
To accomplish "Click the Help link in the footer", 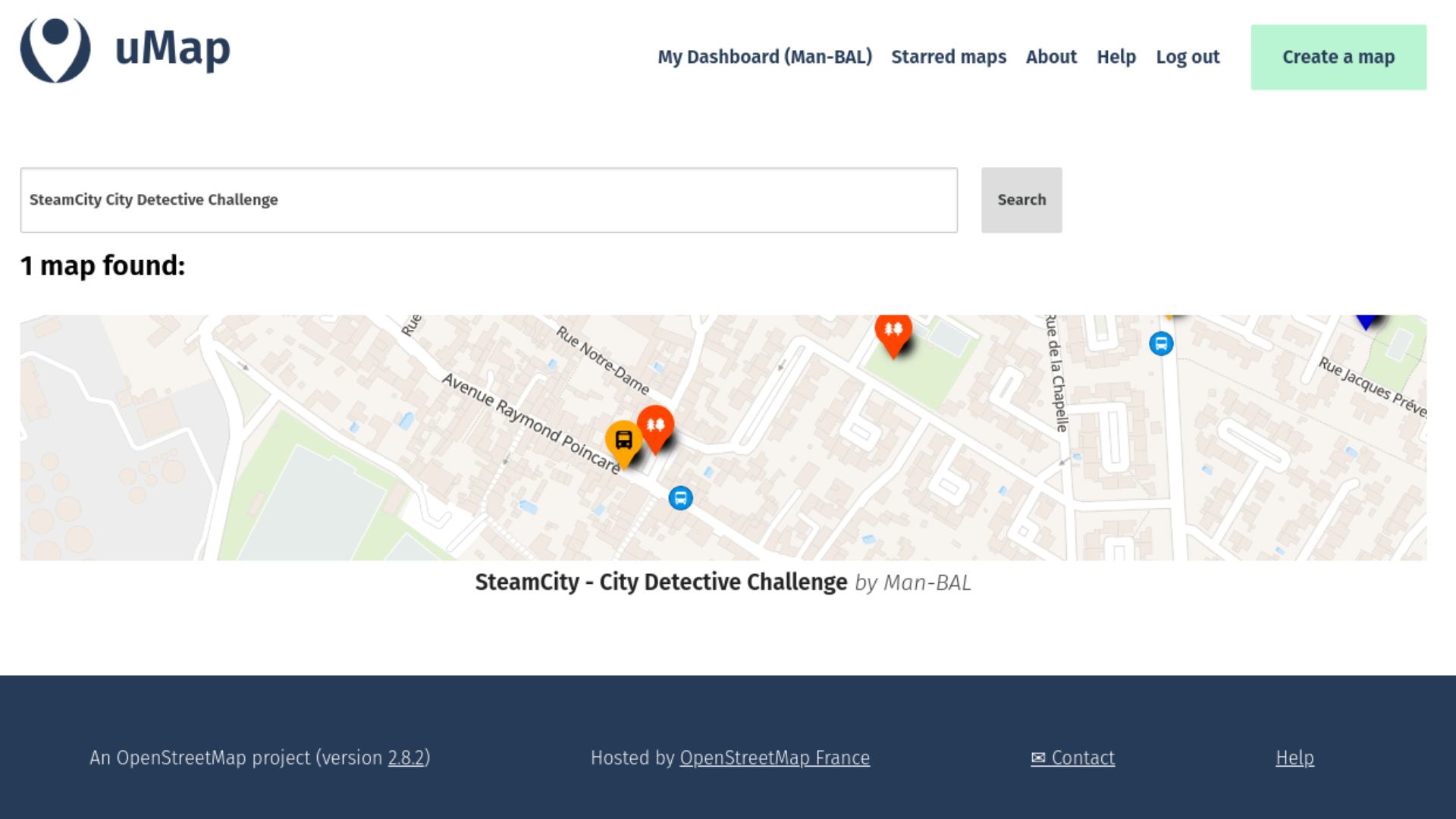I will [x=1294, y=758].
